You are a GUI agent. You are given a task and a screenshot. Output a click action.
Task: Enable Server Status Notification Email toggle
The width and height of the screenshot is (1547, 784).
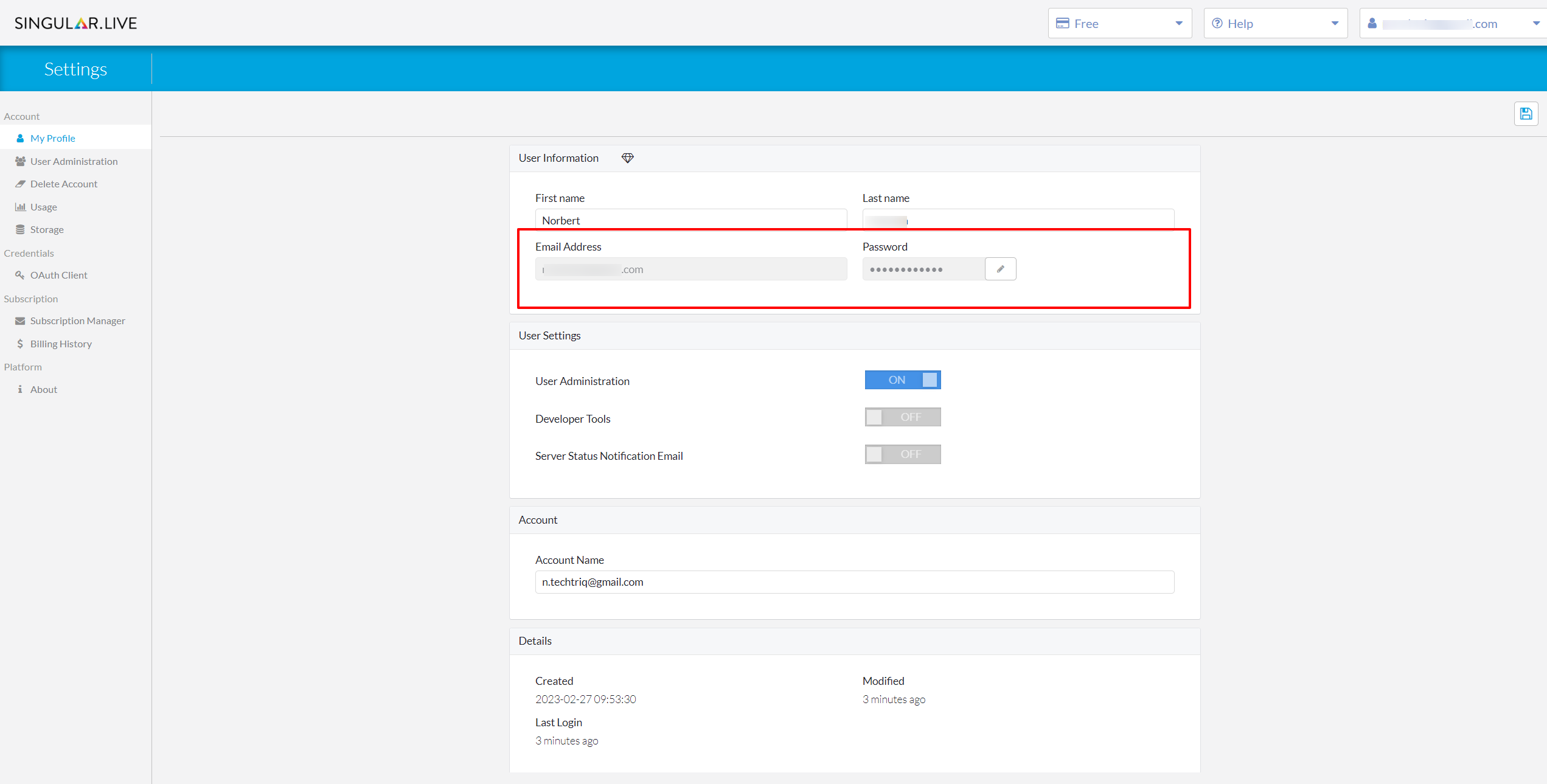(902, 454)
